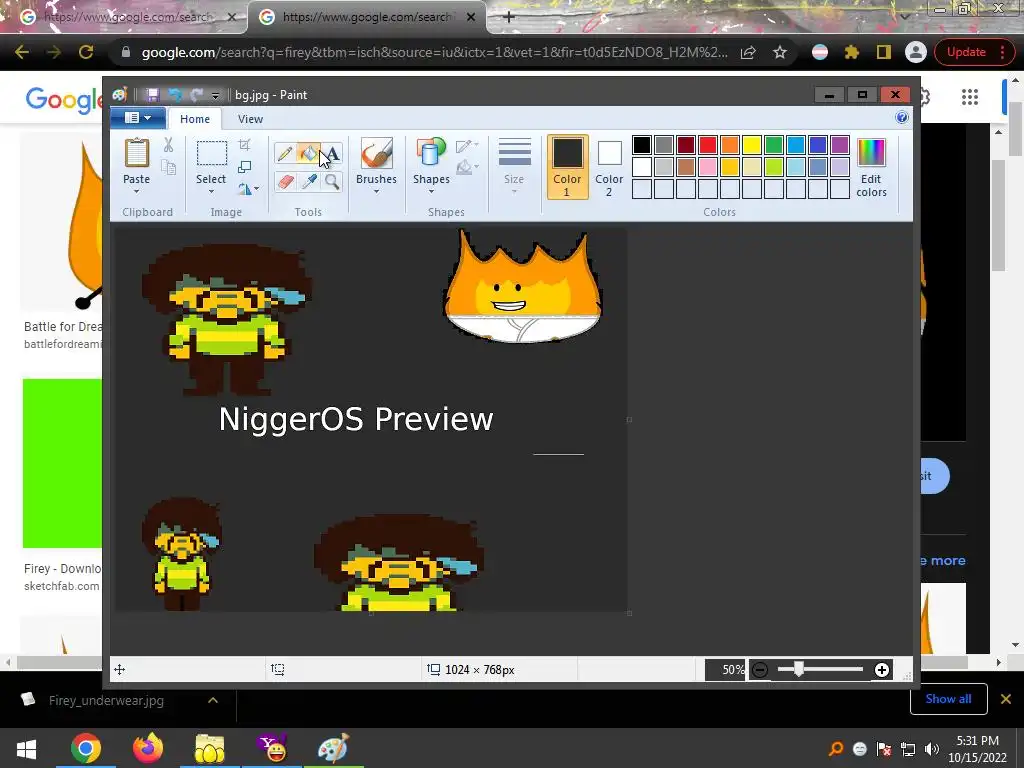
Task: Click the Paint zoom slider handle
Action: (799, 669)
